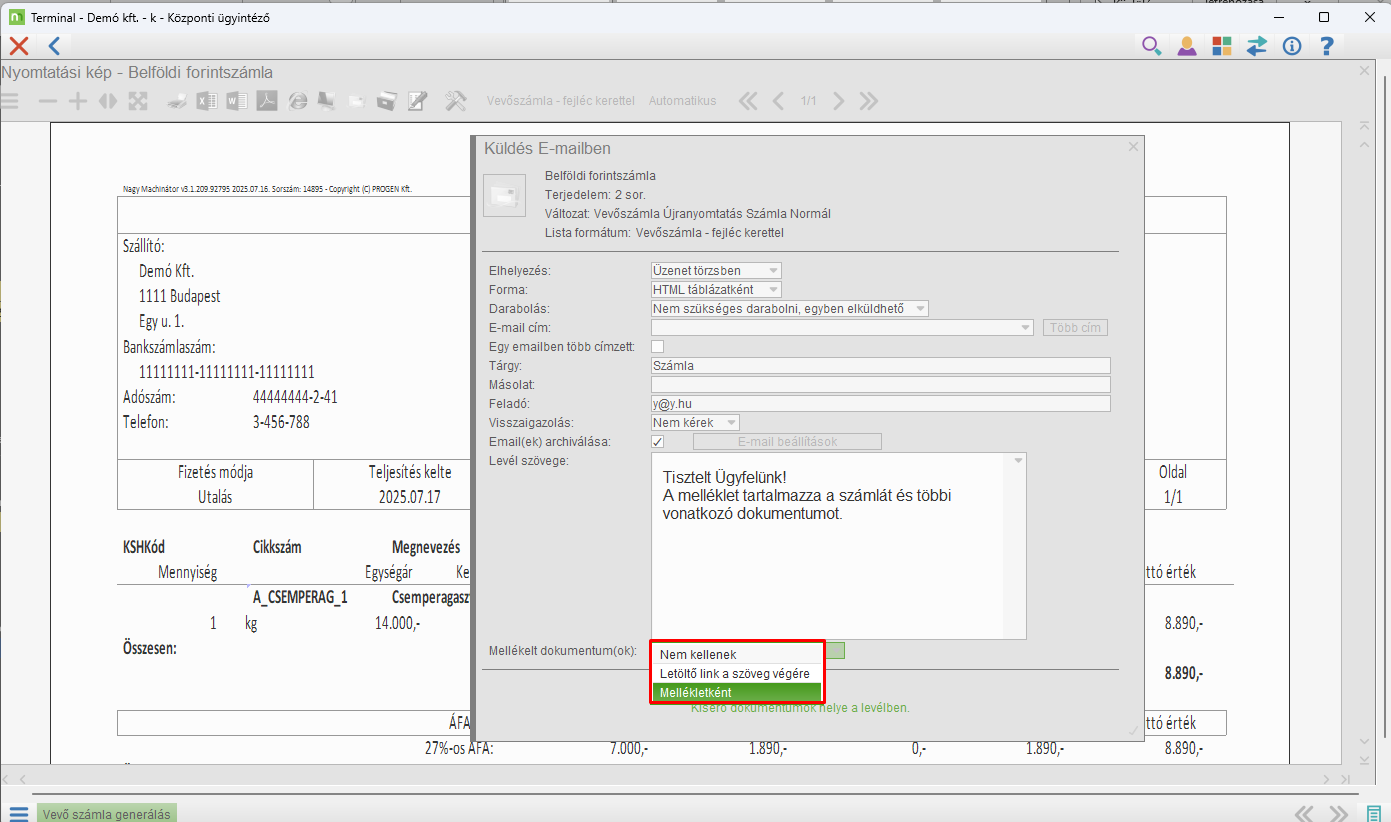
Task: Click the four-colored squares modules icon
Action: (x=1221, y=46)
